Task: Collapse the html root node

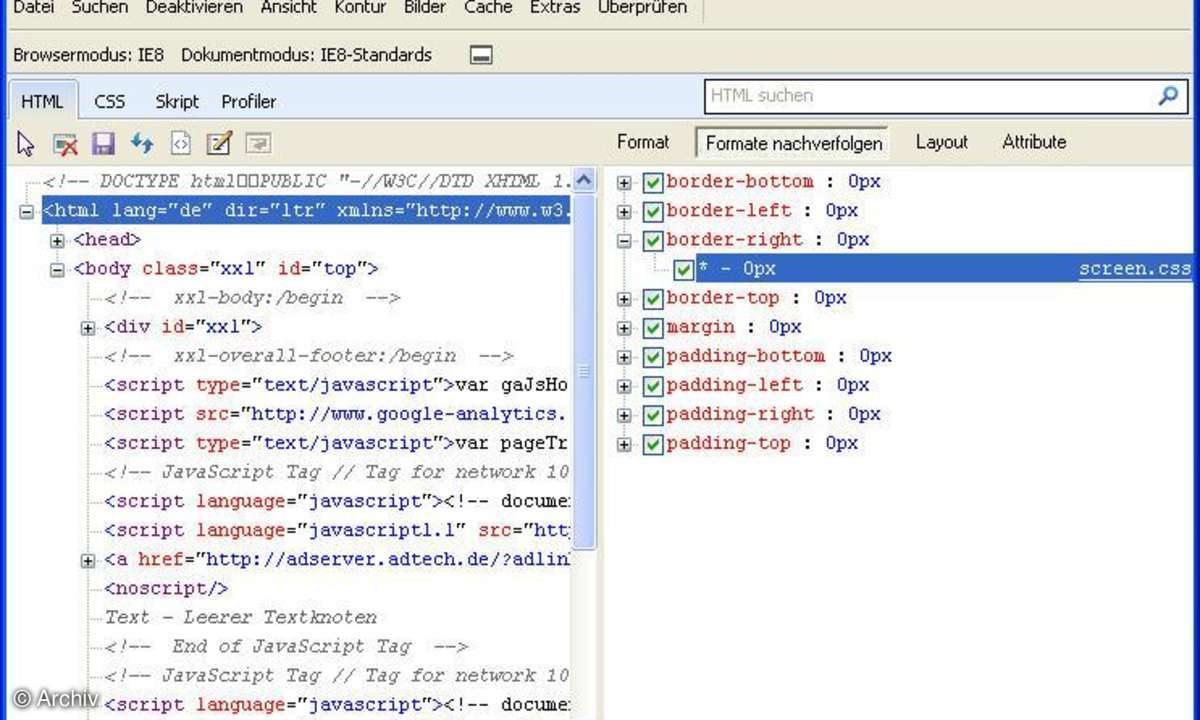Action: pyautogui.click(x=27, y=211)
